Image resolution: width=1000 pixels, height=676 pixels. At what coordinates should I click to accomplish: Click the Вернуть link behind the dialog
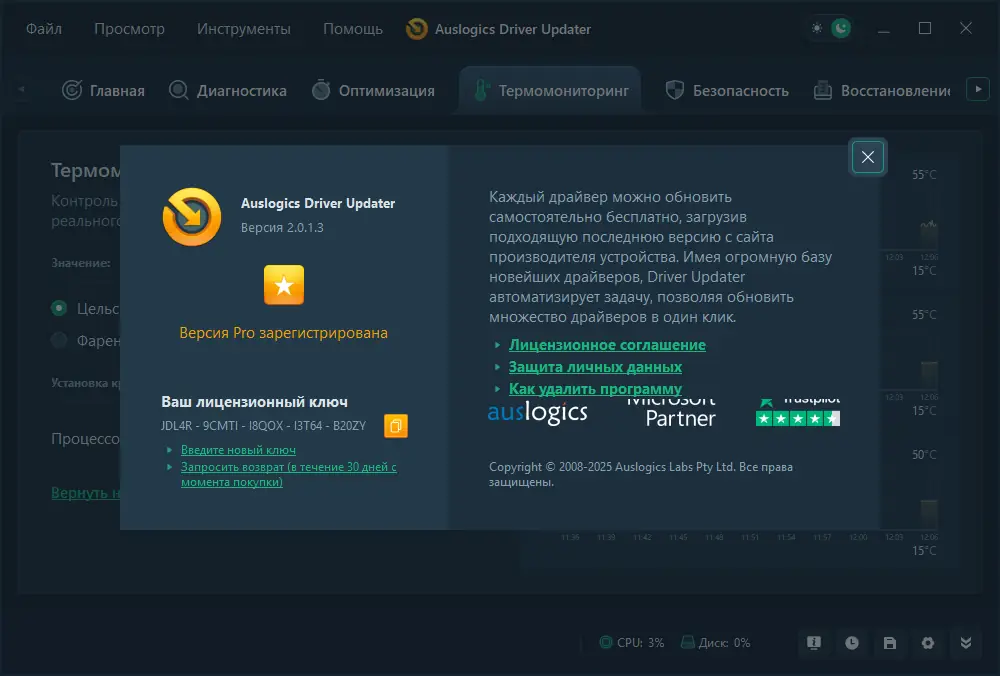[85, 493]
